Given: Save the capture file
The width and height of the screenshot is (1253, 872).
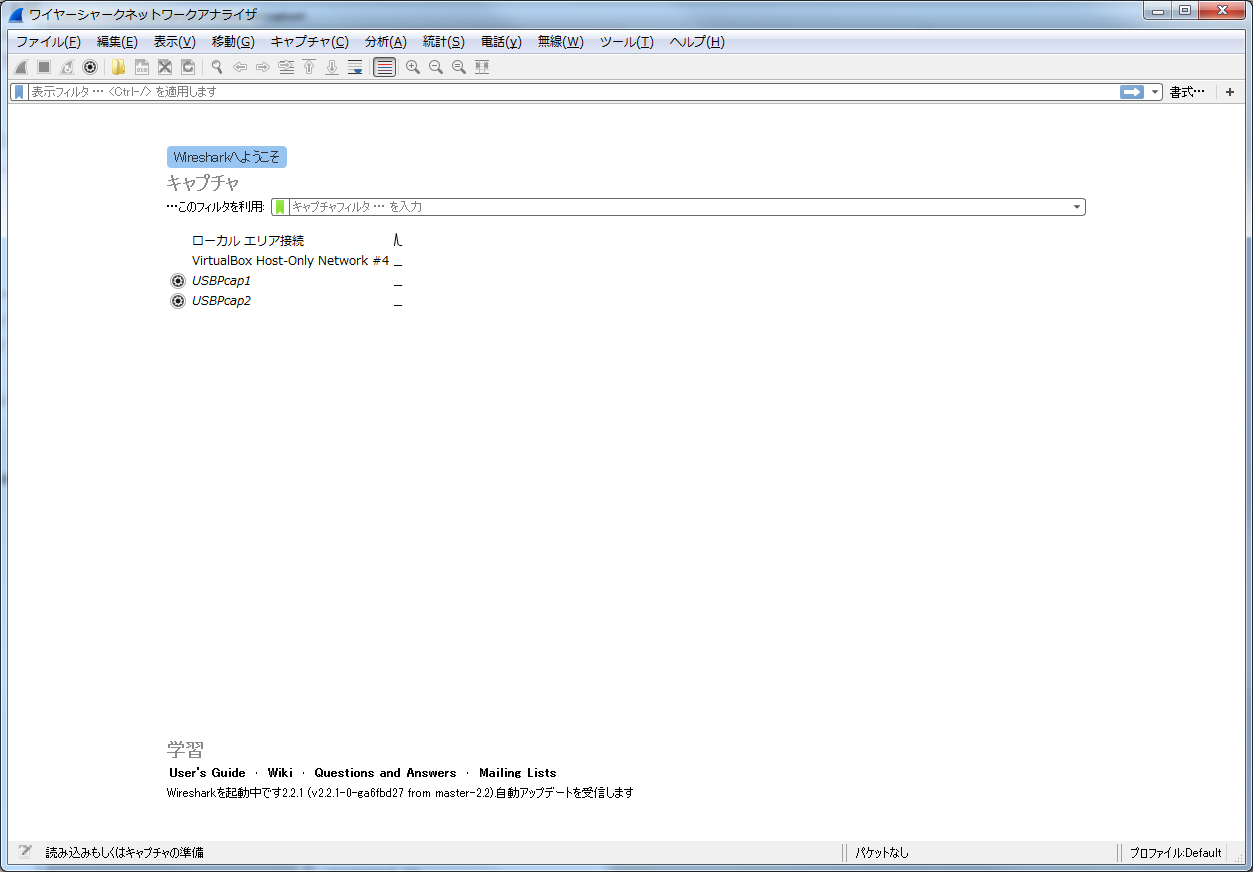Looking at the screenshot, I should coord(142,67).
